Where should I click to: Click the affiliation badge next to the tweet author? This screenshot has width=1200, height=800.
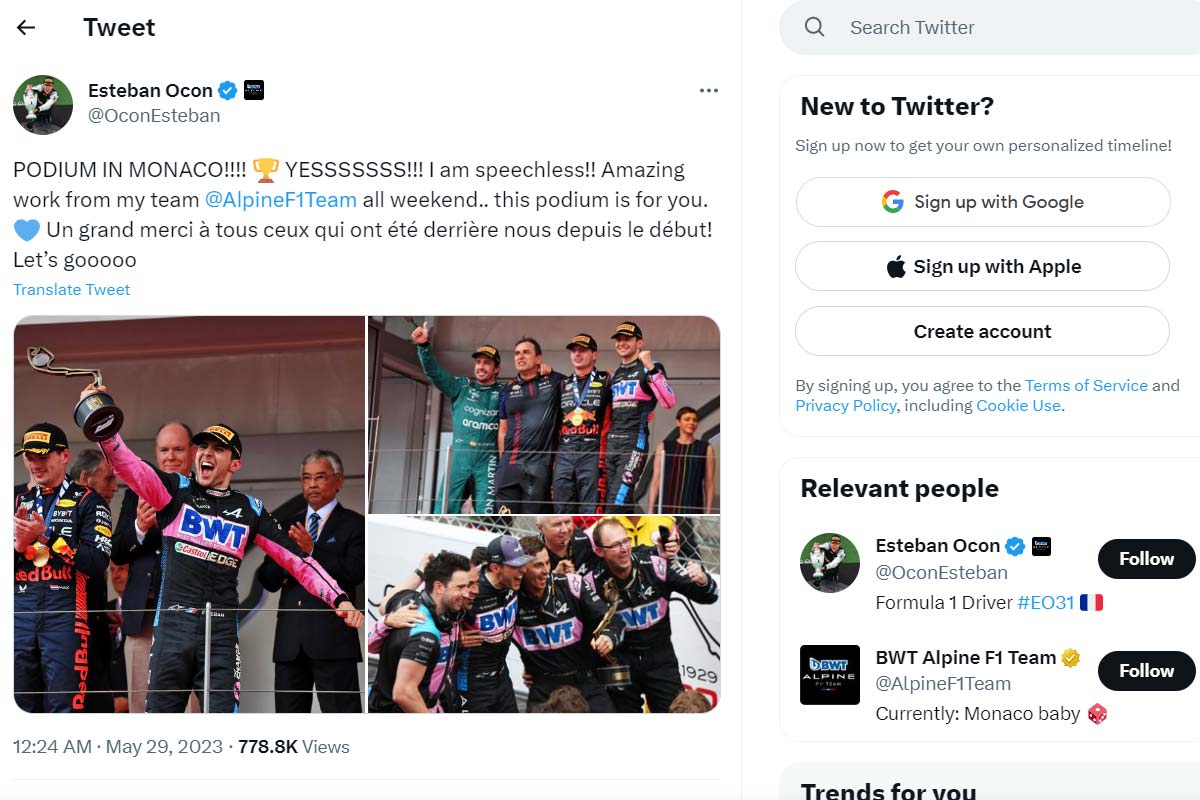(x=254, y=91)
